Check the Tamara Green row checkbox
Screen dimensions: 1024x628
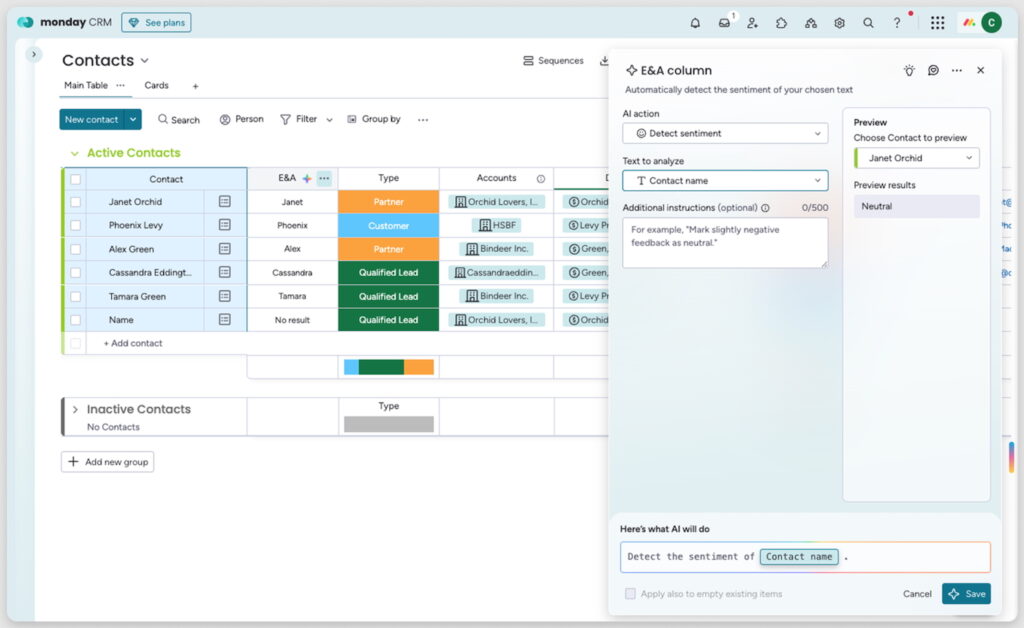(x=76, y=297)
